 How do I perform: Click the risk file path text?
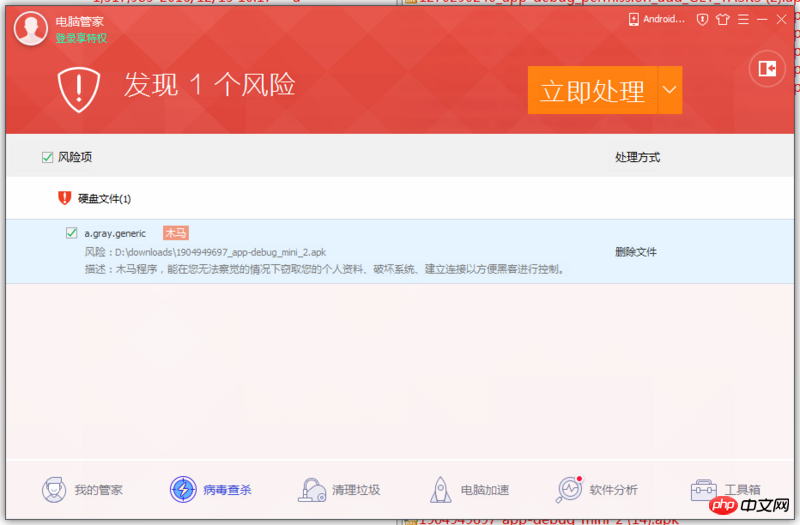pos(205,252)
